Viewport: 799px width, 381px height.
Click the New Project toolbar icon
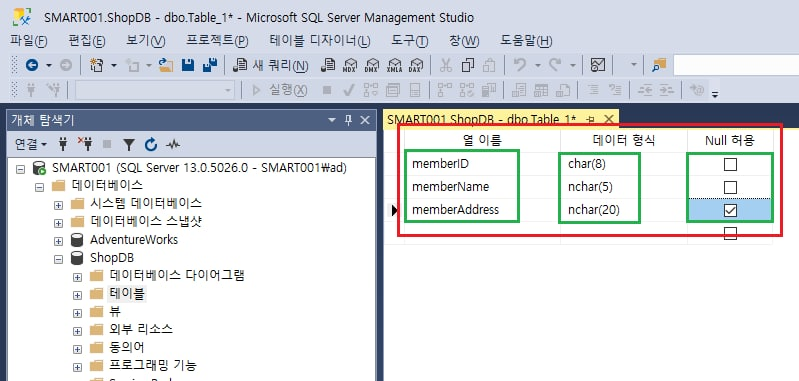tap(96, 65)
